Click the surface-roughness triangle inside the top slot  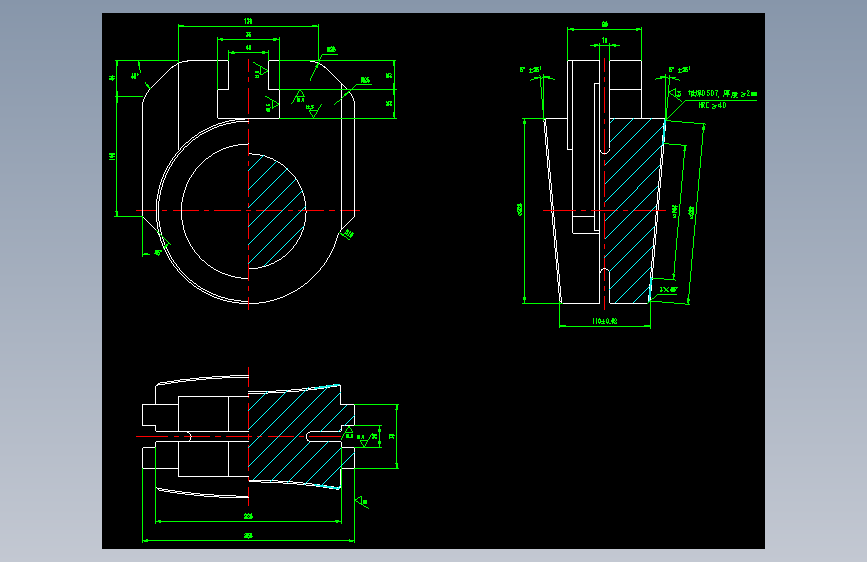[260, 70]
